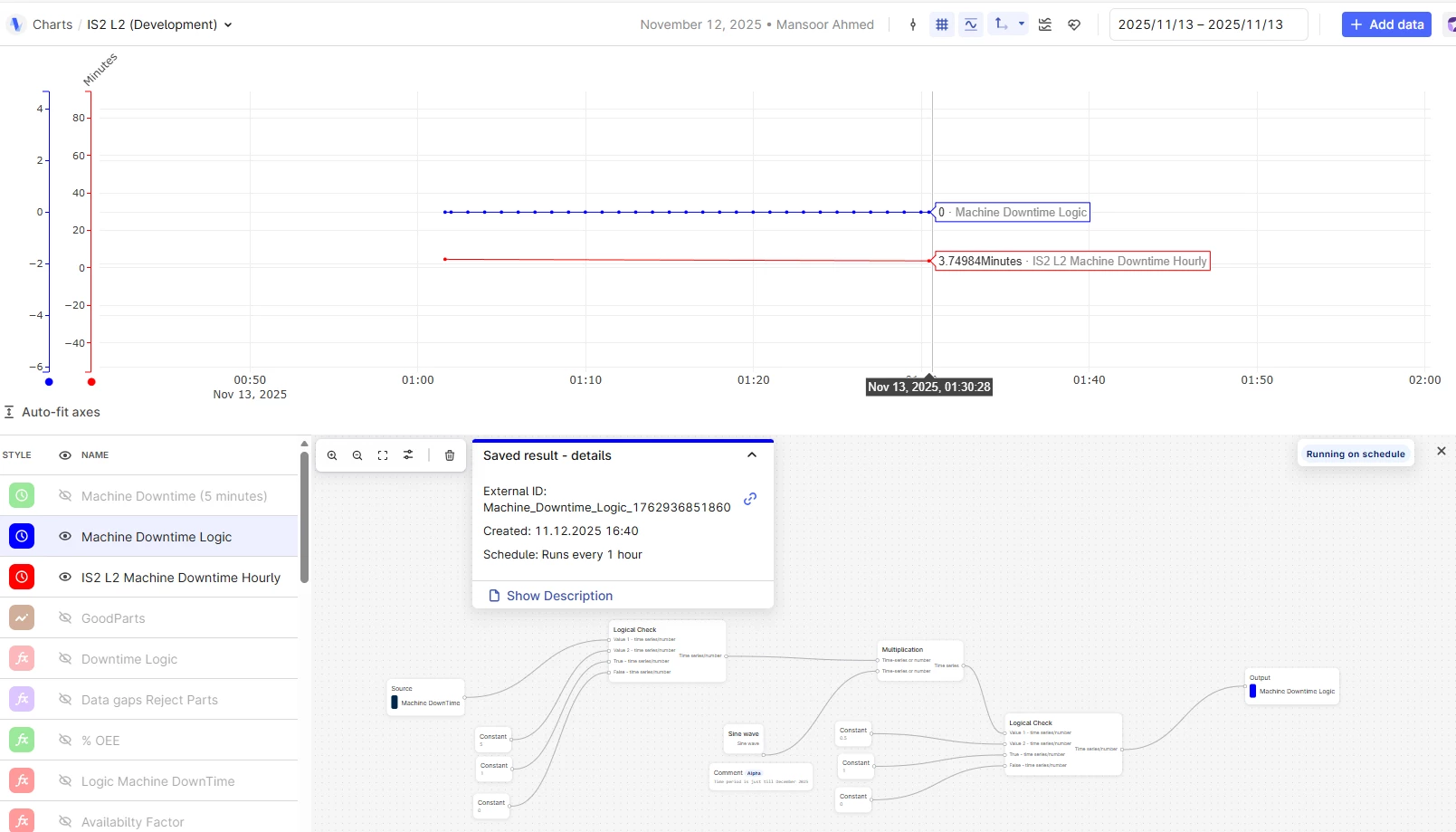
Task: Open the y-axis options dropdown arrow
Action: 1022,24
